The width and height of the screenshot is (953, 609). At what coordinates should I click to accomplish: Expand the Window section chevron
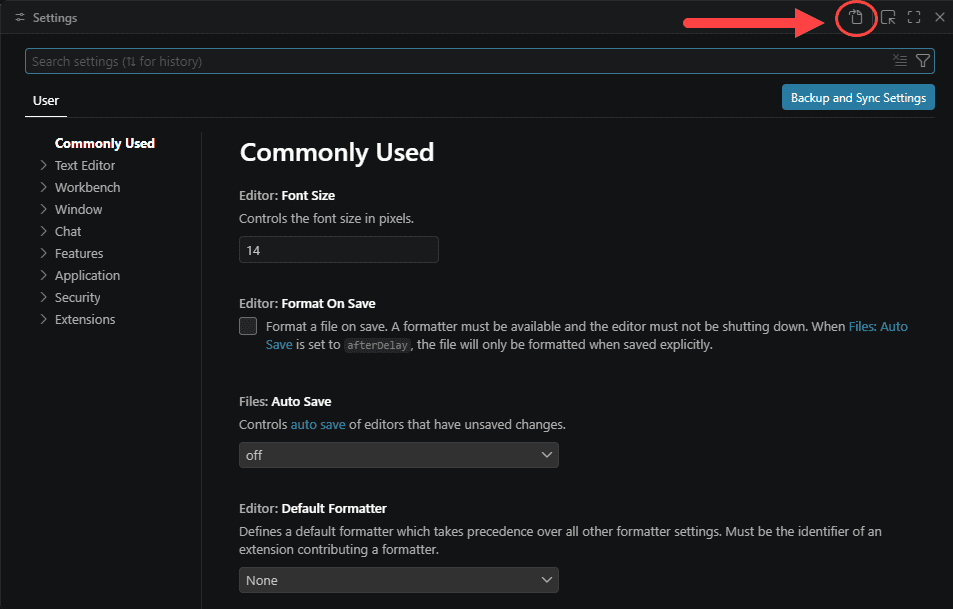pyautogui.click(x=43, y=209)
